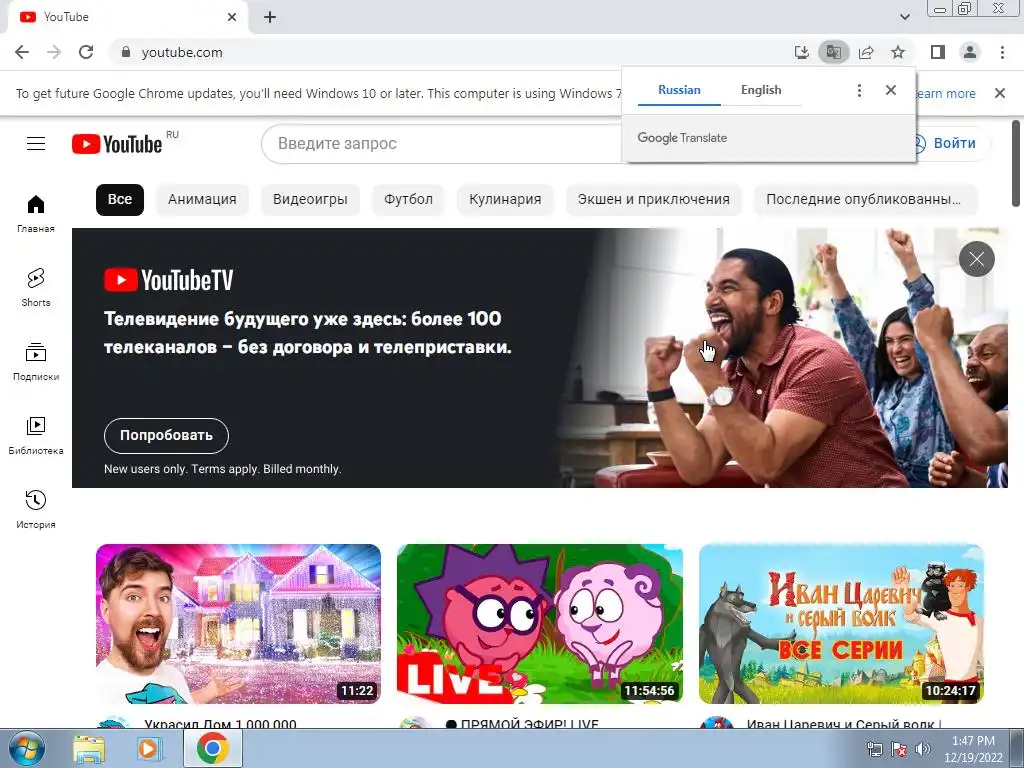Click the Попробовать button
This screenshot has width=1024, height=768.
pyautogui.click(x=167, y=436)
